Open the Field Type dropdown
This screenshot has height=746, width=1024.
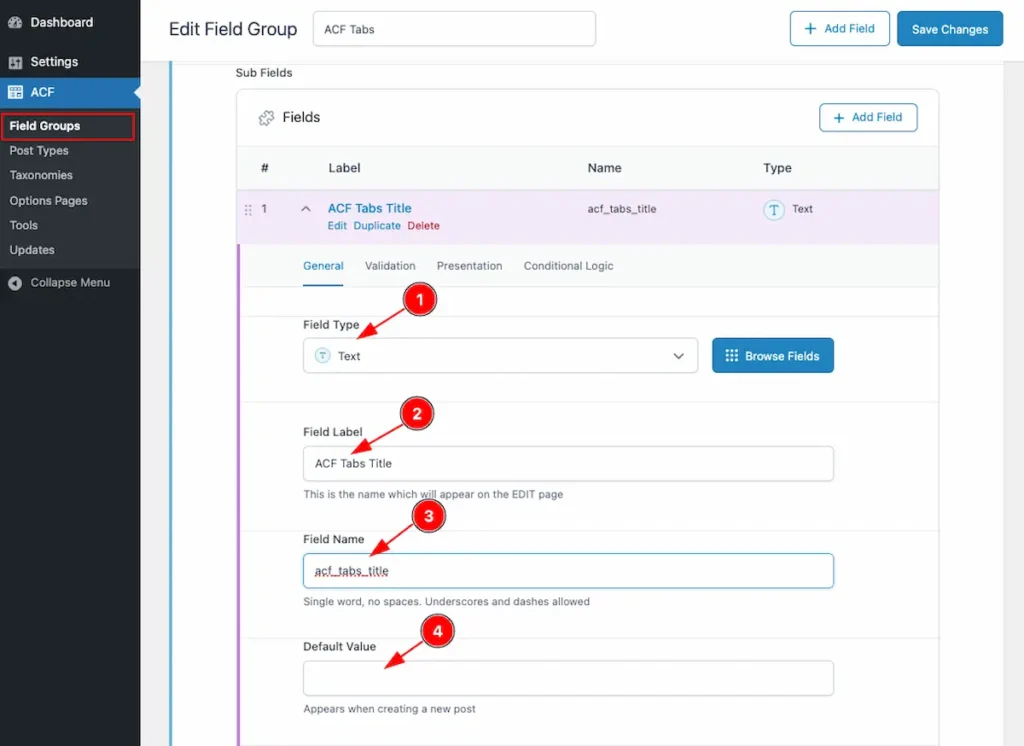(500, 356)
